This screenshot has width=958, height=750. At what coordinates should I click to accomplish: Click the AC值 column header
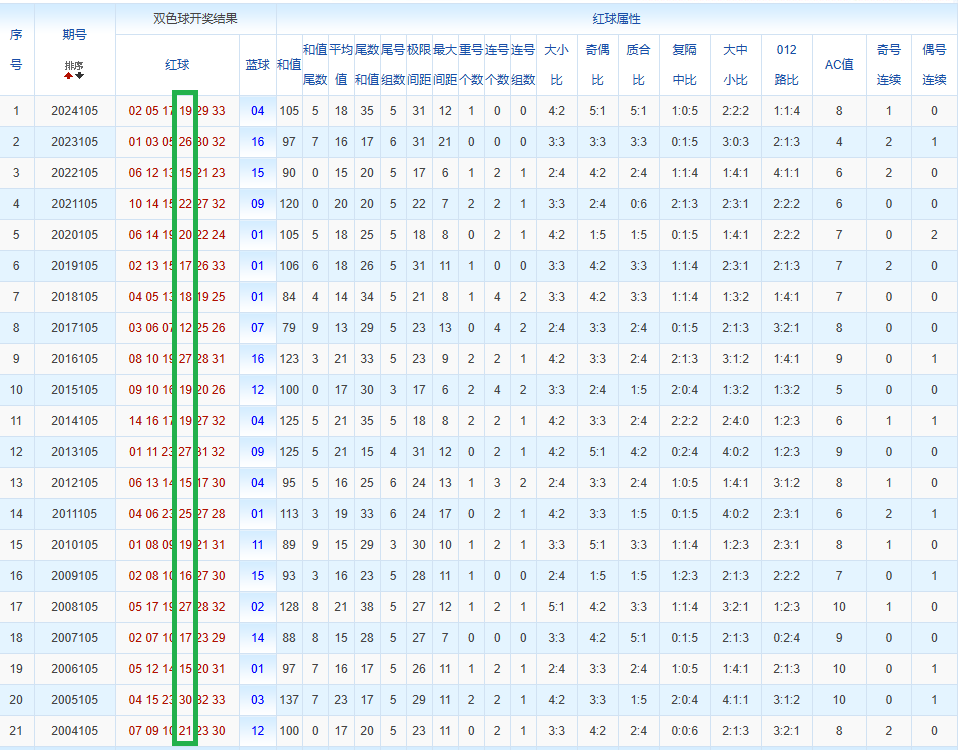coord(838,64)
